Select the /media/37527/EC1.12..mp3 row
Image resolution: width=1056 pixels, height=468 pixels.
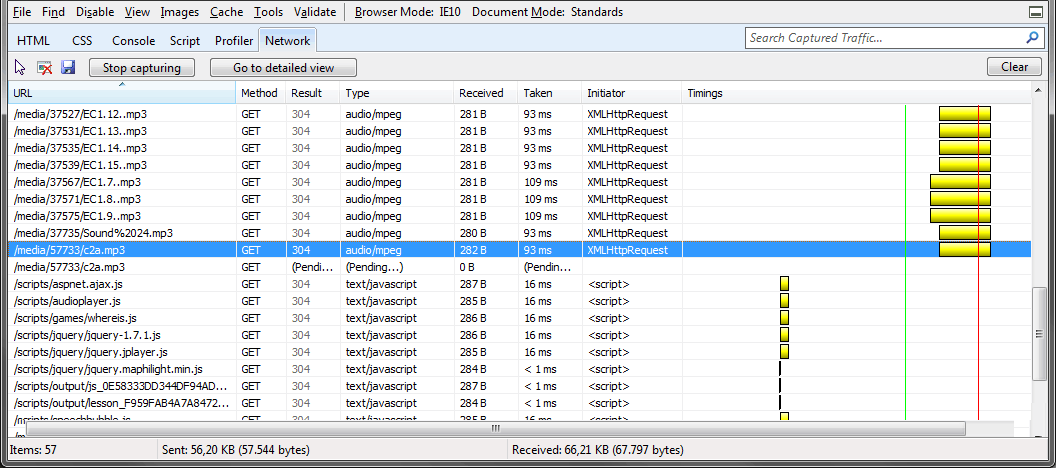[519, 114]
